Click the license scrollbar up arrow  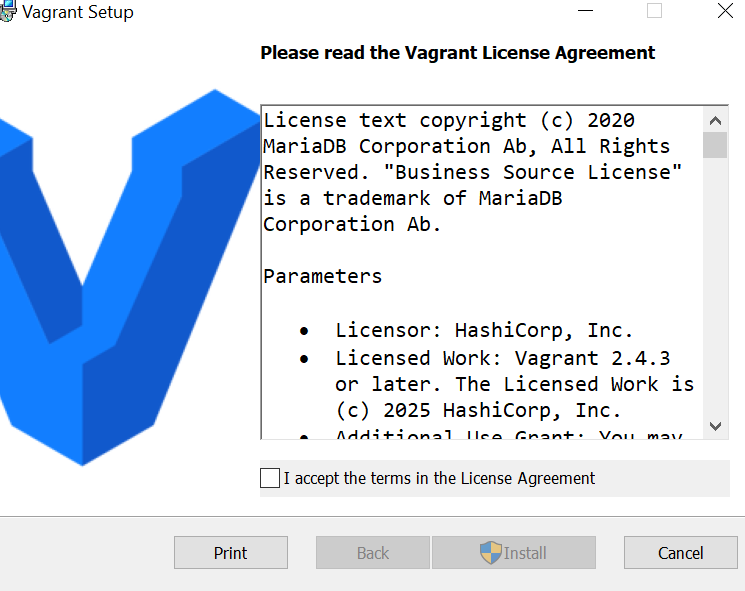[x=715, y=121]
